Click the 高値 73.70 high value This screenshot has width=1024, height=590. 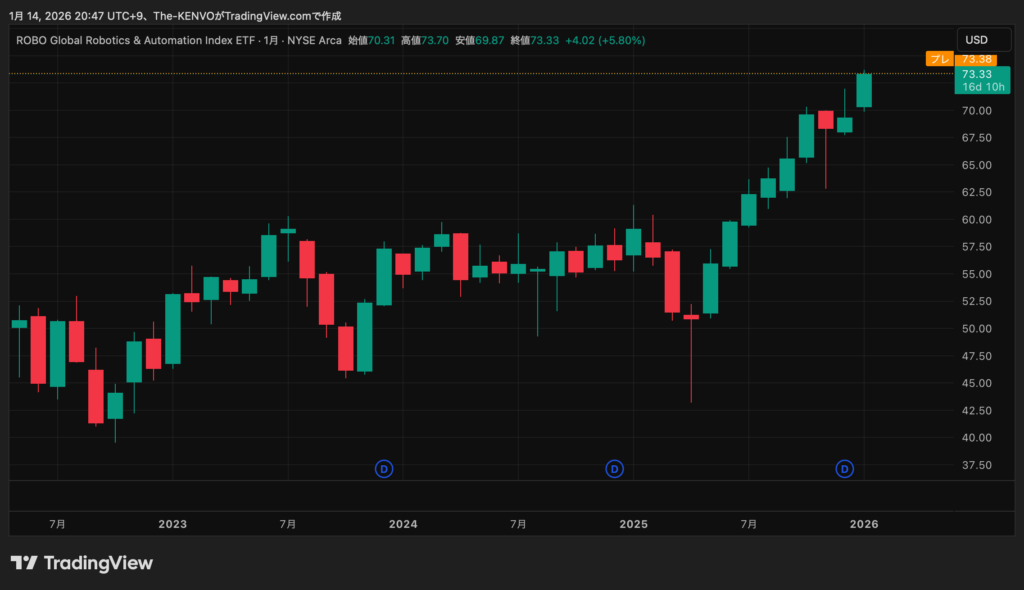point(419,40)
